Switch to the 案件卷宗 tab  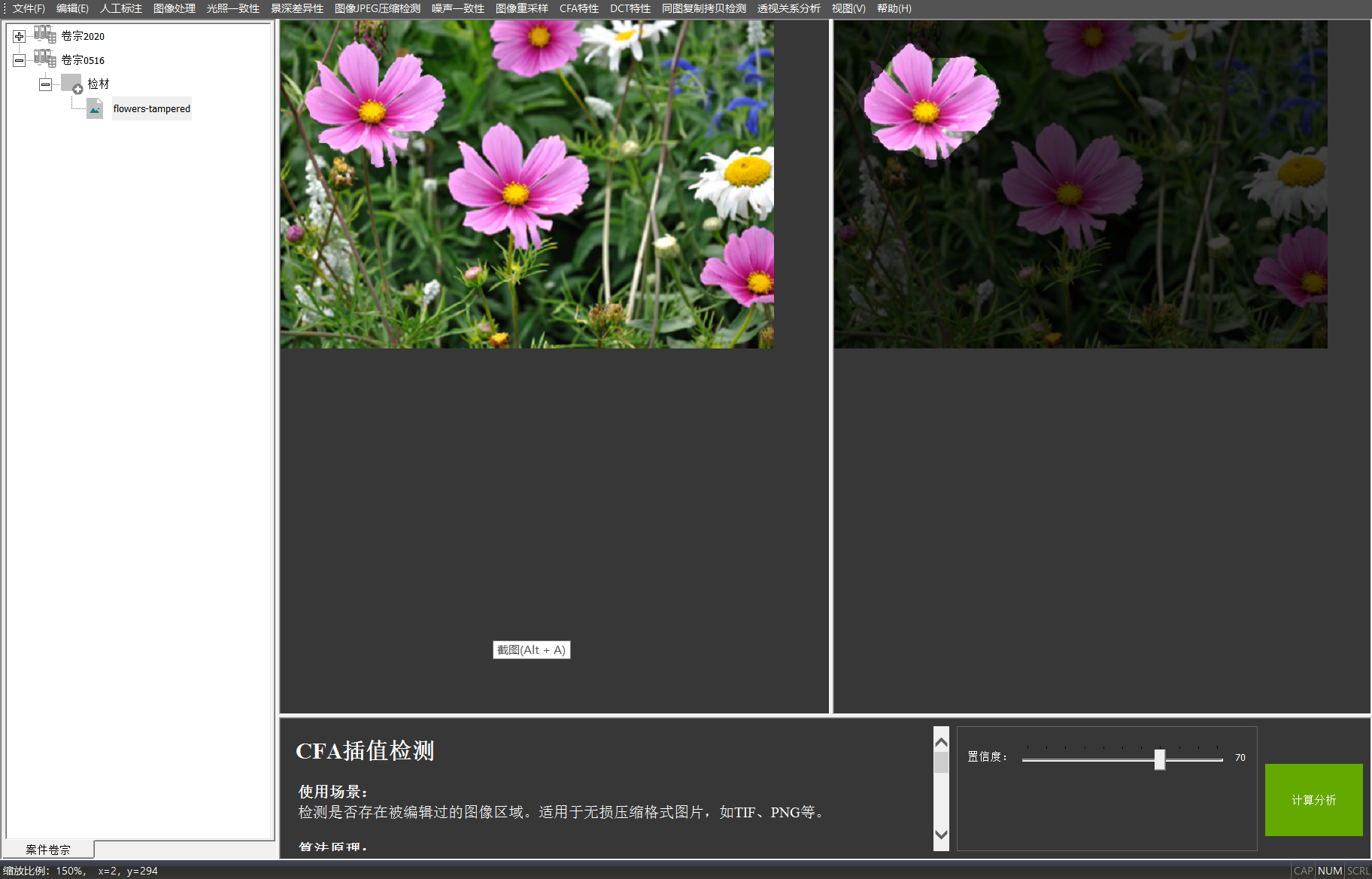[x=48, y=849]
